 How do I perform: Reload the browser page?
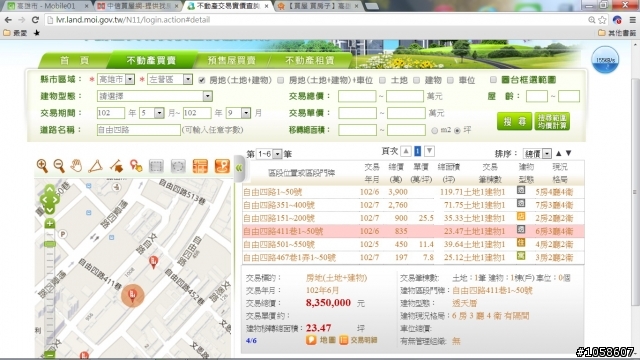pyautogui.click(x=35, y=20)
